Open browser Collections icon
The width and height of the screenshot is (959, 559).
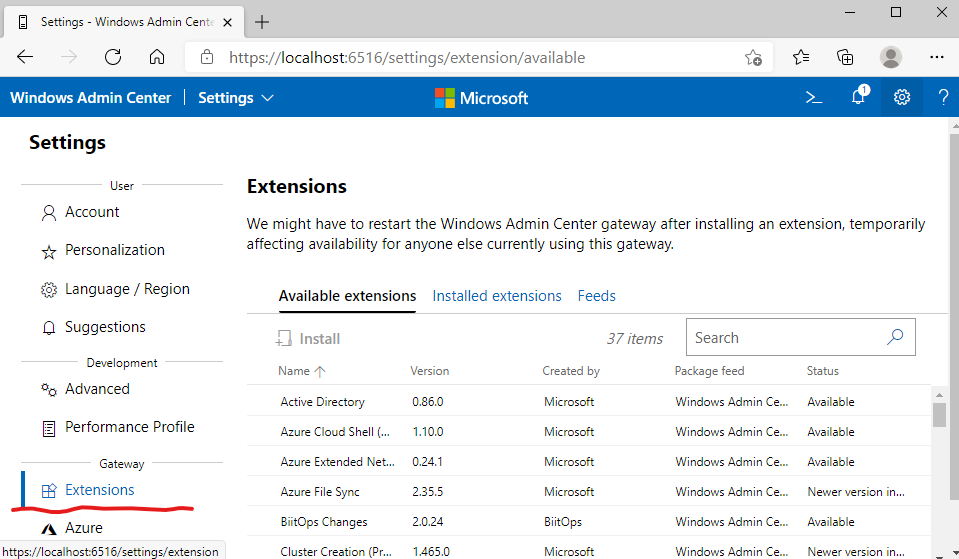pos(845,57)
